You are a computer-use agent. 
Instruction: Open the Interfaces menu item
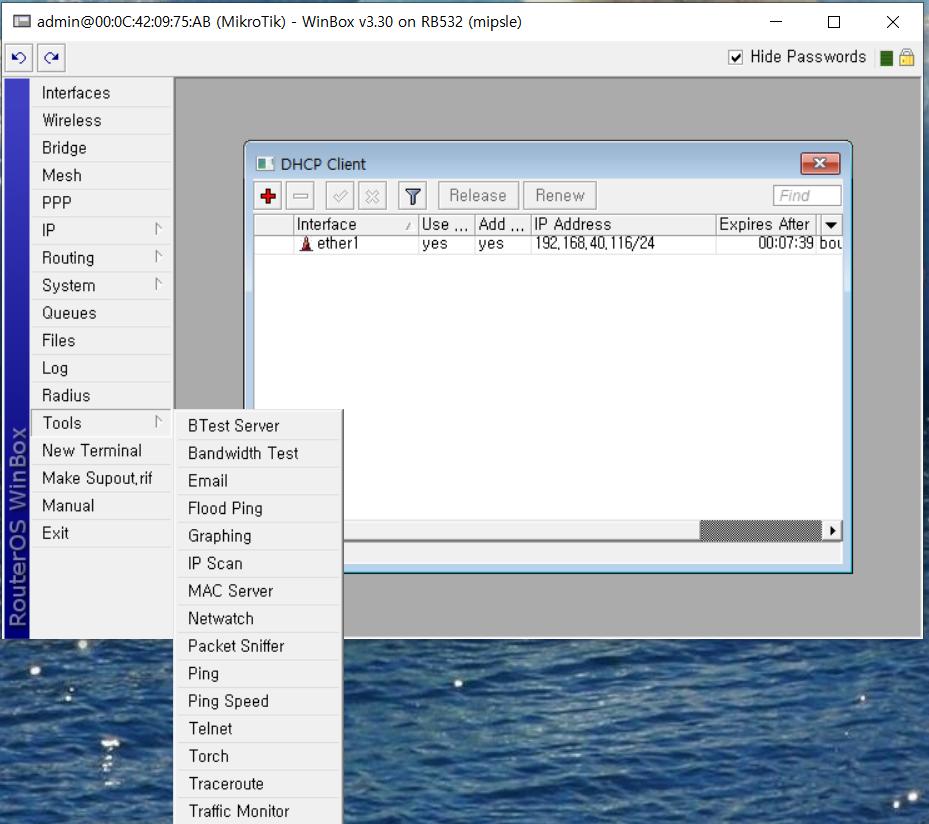tap(101, 92)
